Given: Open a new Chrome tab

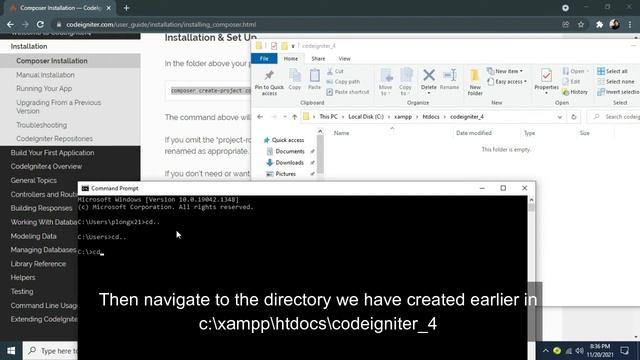Looking at the screenshot, I should tap(126, 8).
